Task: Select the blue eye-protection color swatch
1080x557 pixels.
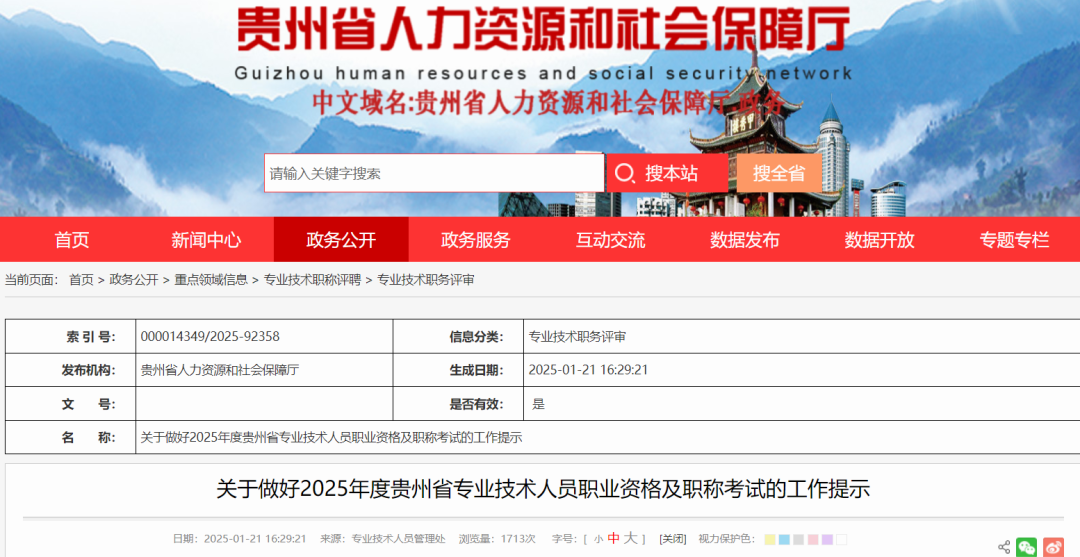Action: (x=785, y=540)
